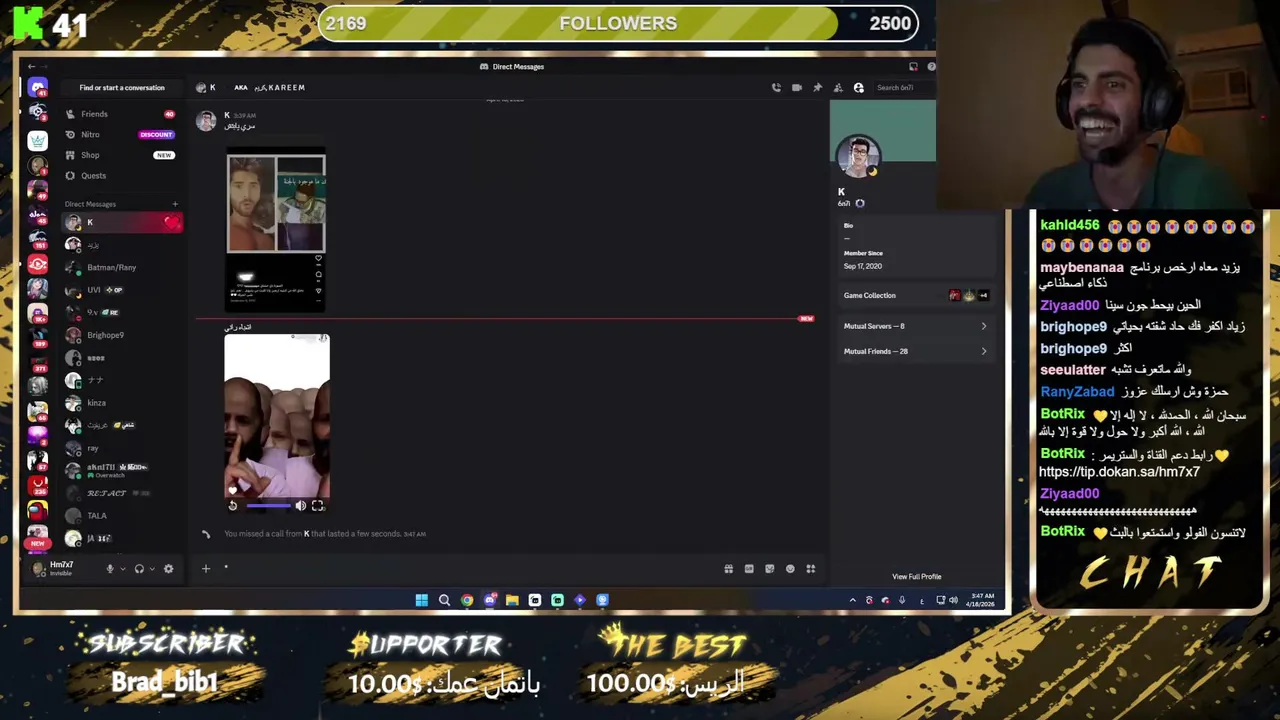Open User Settings gear

(168, 569)
